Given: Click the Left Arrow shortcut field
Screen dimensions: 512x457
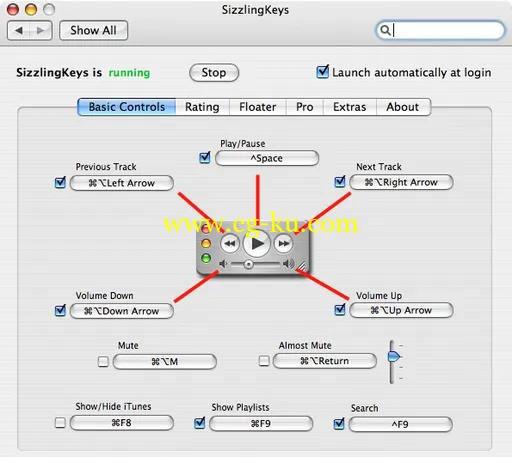Looking at the screenshot, I should tap(122, 183).
